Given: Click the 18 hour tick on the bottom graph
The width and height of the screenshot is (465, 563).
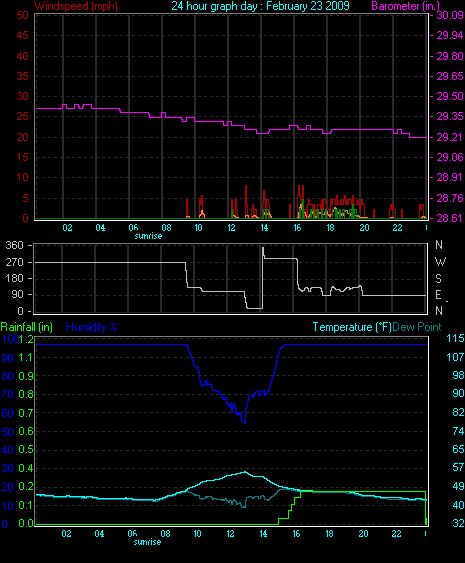Looking at the screenshot, I should pyautogui.click(x=329, y=534).
